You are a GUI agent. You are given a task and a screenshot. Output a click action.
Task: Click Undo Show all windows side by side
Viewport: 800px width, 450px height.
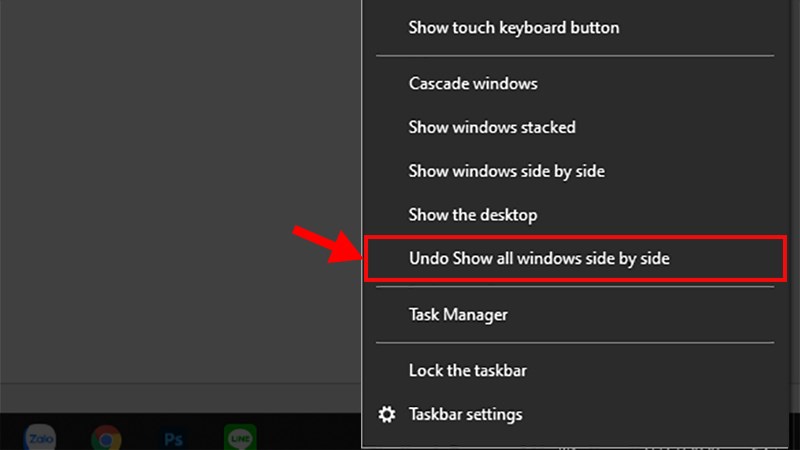click(x=575, y=259)
